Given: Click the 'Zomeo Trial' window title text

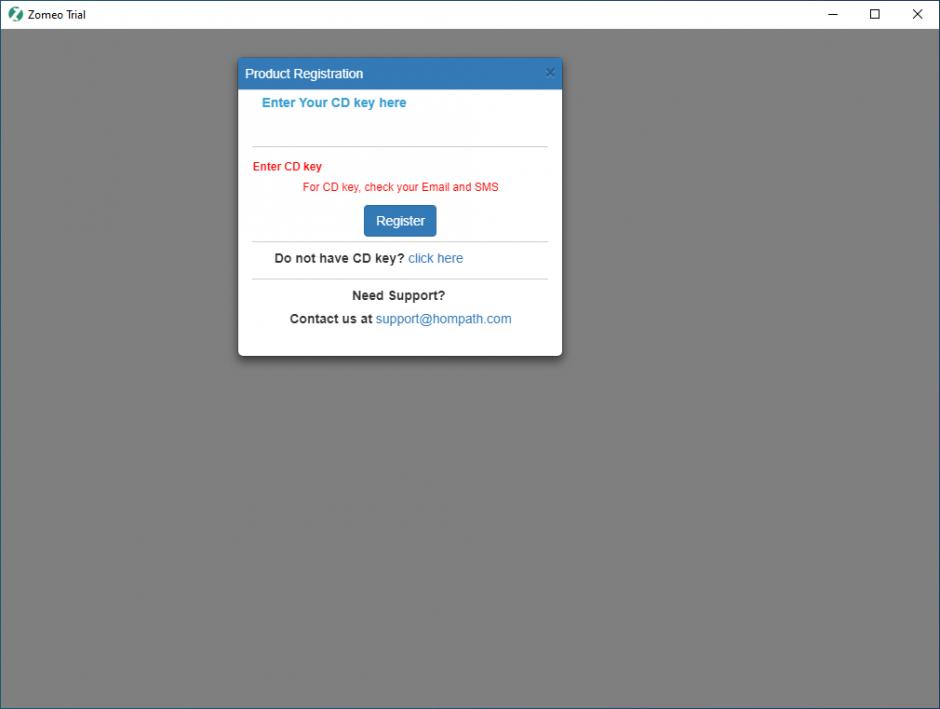Looking at the screenshot, I should [x=57, y=14].
